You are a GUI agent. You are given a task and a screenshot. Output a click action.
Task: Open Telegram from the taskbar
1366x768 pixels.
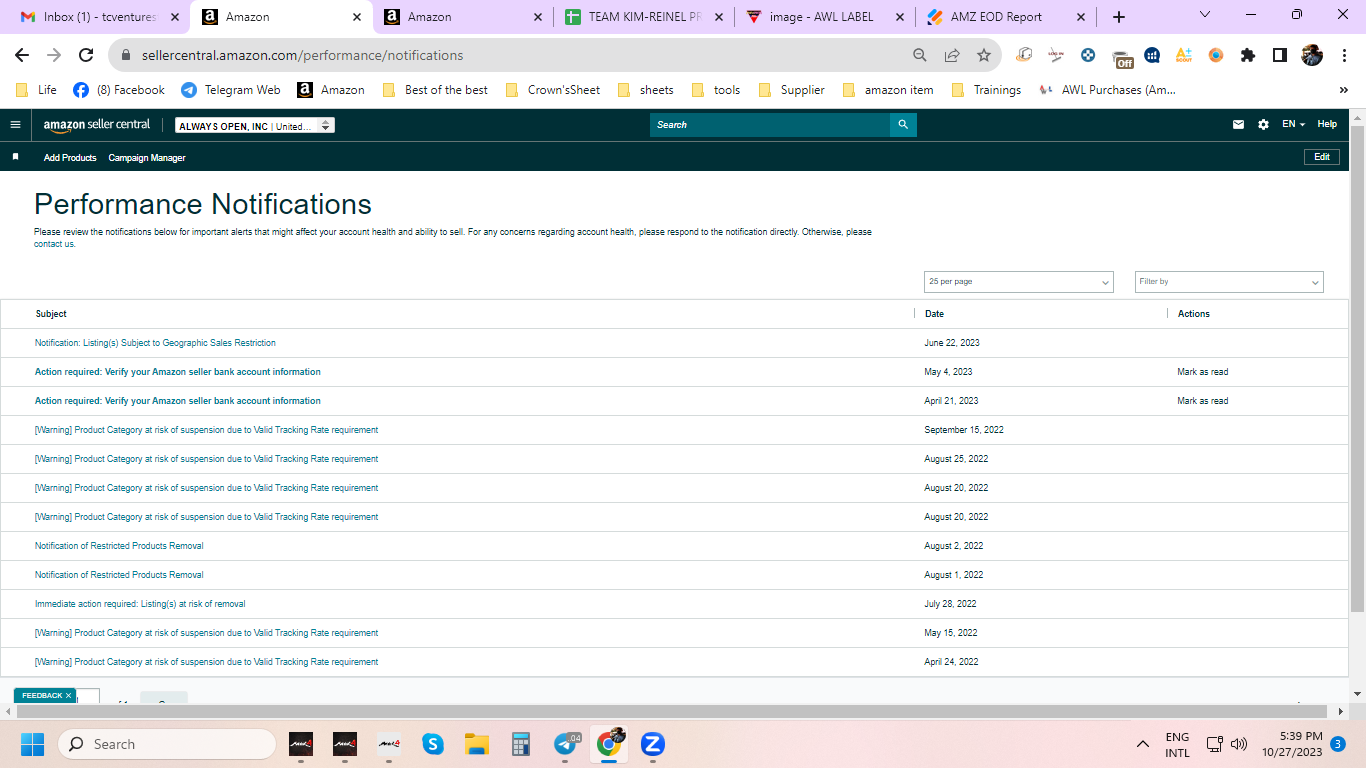click(567, 744)
